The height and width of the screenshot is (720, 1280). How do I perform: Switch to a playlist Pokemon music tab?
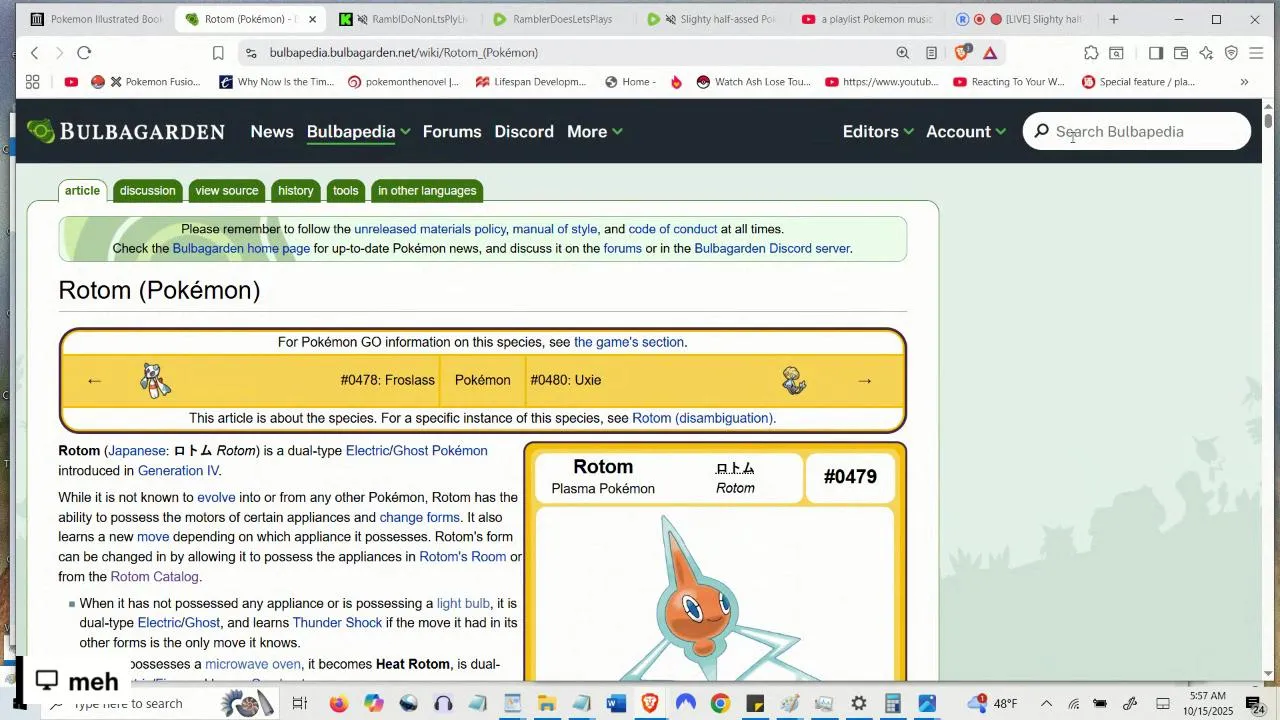[x=867, y=19]
